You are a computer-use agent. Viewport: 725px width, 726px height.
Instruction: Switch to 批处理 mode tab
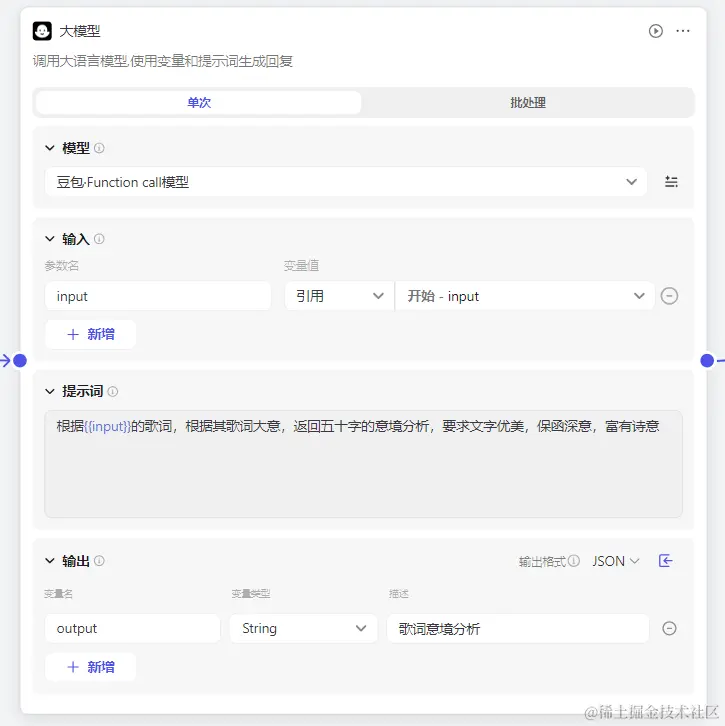pos(528,102)
